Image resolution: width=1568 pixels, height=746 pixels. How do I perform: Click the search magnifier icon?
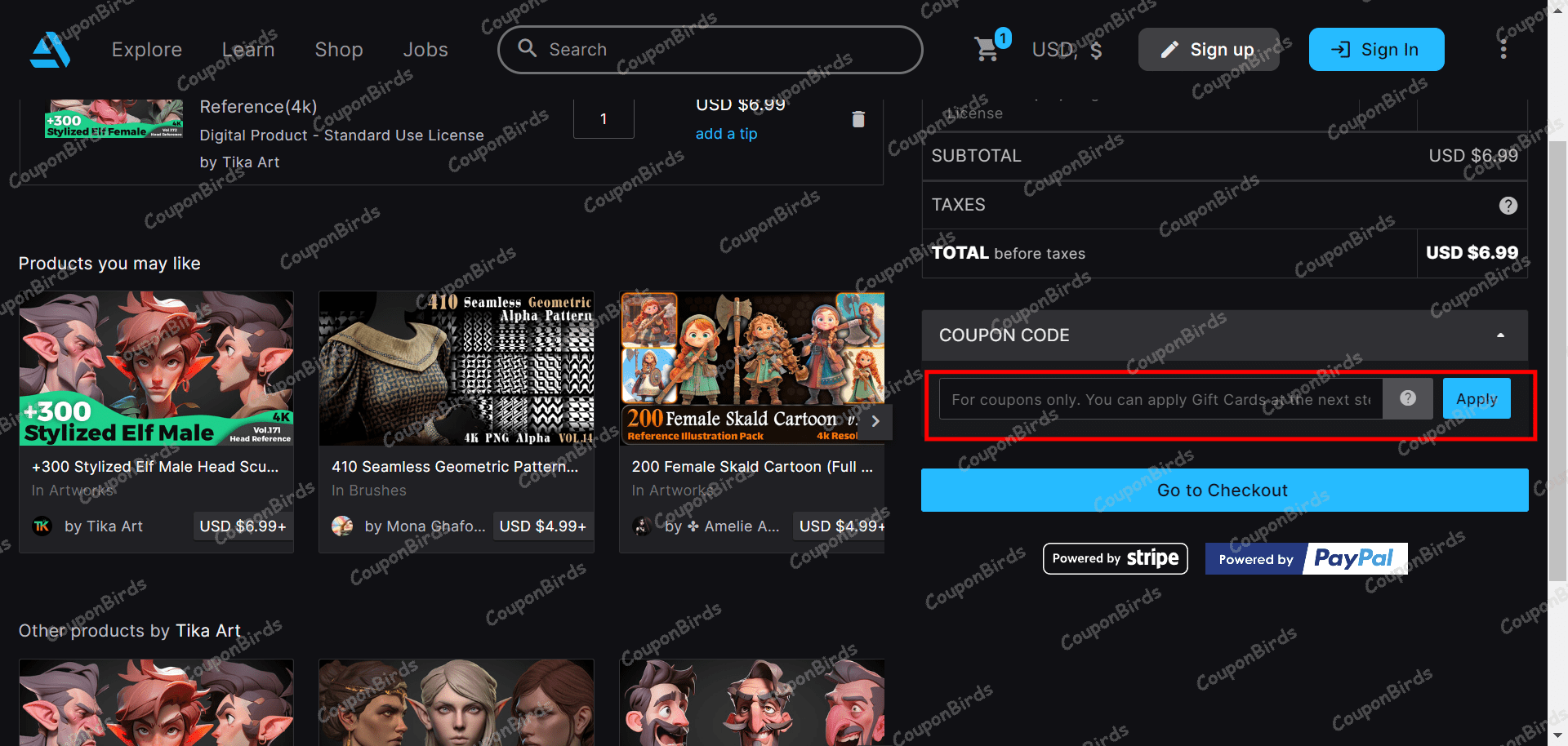[x=528, y=49]
